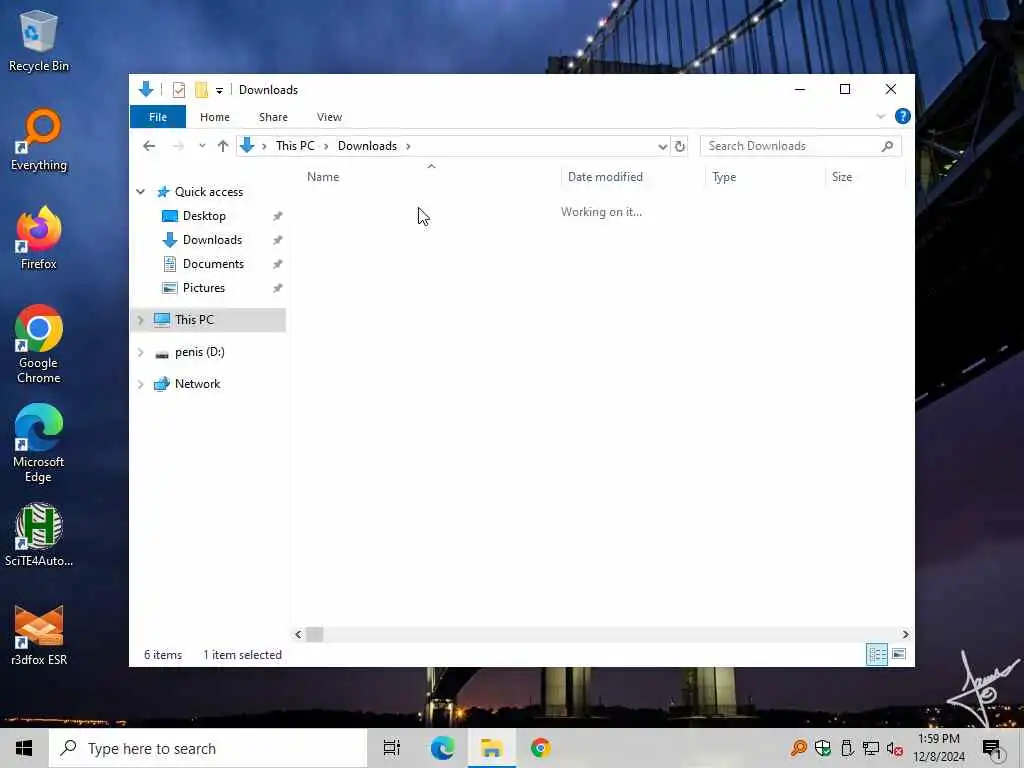Click New folder icon in title bar
Viewport: 1024px width, 768px height.
tap(201, 90)
